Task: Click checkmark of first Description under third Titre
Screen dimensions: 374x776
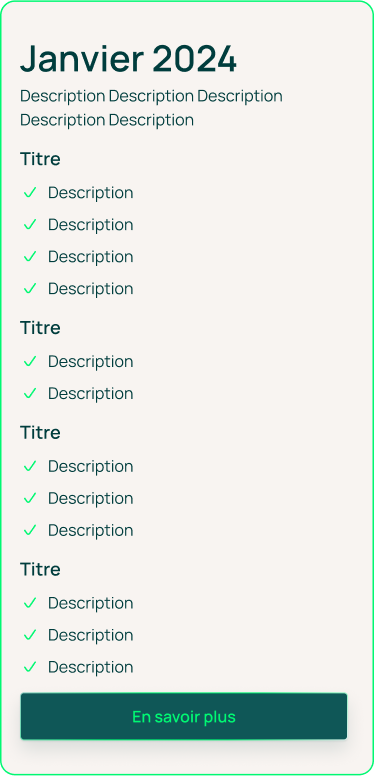Action: coord(30,466)
